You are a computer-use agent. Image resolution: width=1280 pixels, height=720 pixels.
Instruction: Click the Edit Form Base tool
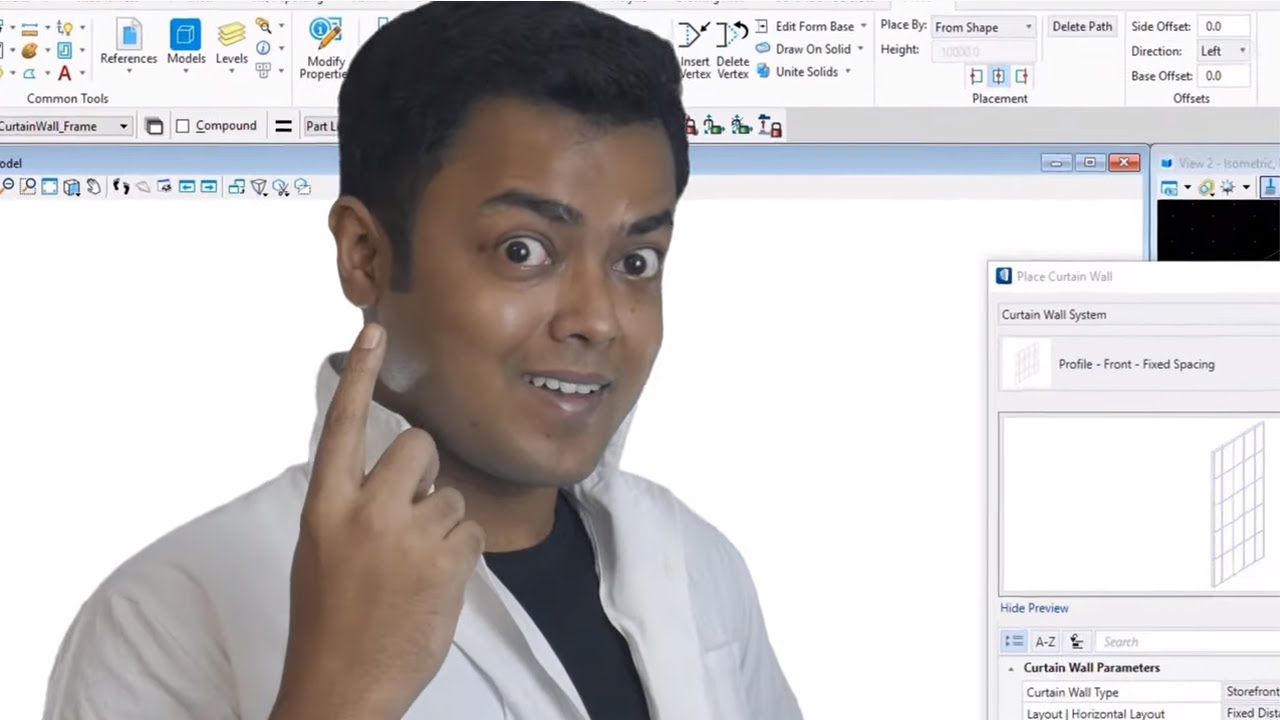coord(805,26)
